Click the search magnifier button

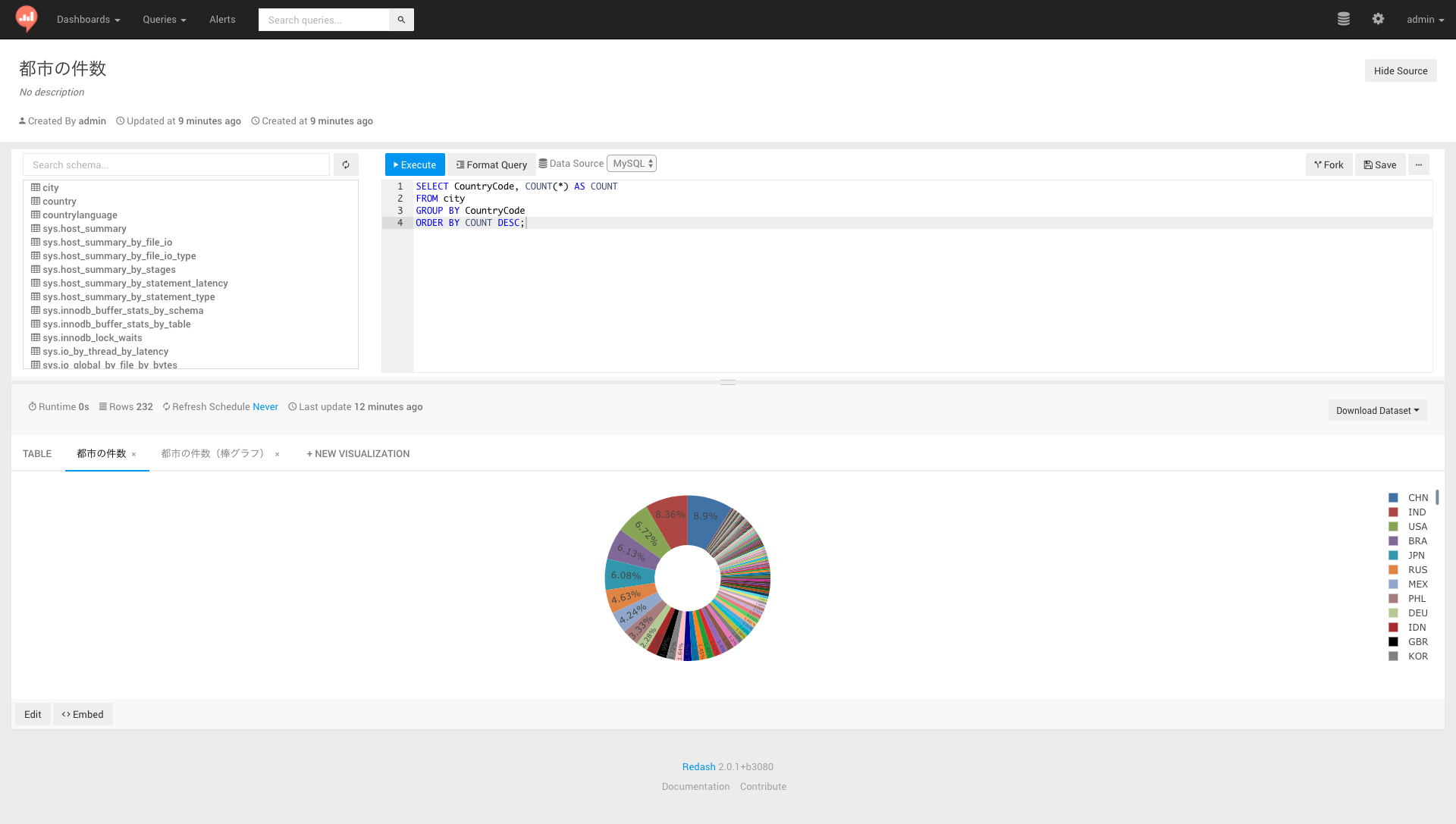coord(401,20)
